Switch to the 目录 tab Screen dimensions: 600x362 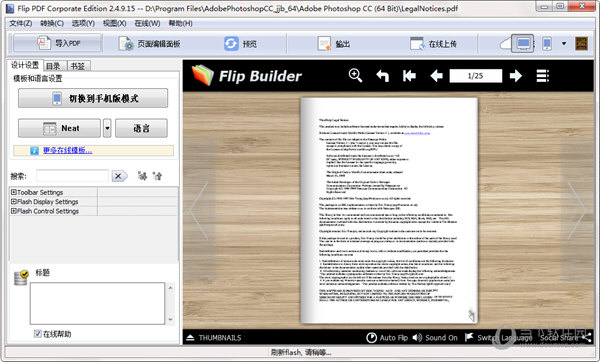tap(53, 66)
